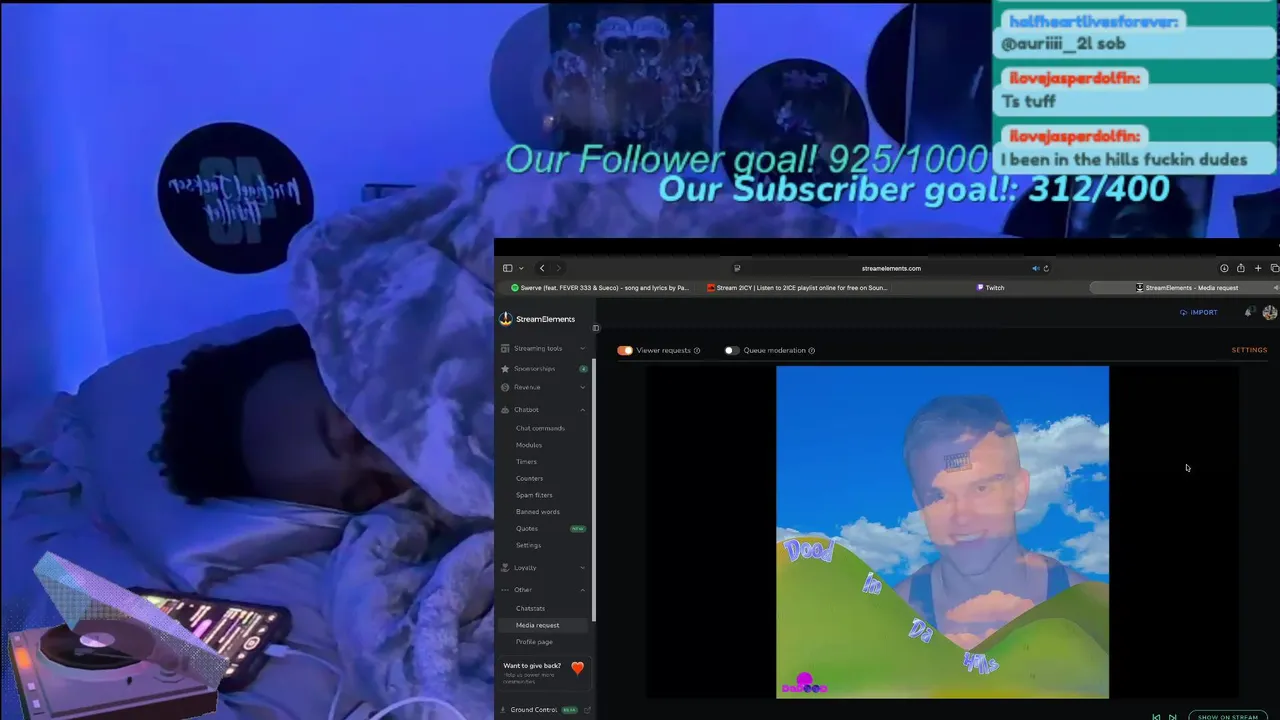The image size is (1280, 720).
Task: Click the Sponsorships star icon
Action: (x=505, y=369)
